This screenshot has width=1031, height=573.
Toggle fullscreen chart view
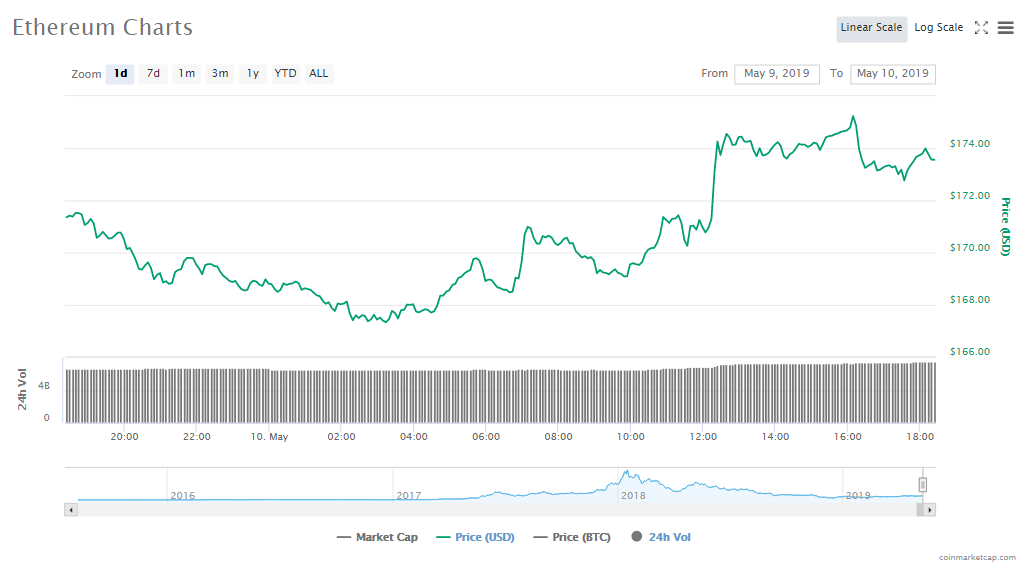click(x=981, y=28)
